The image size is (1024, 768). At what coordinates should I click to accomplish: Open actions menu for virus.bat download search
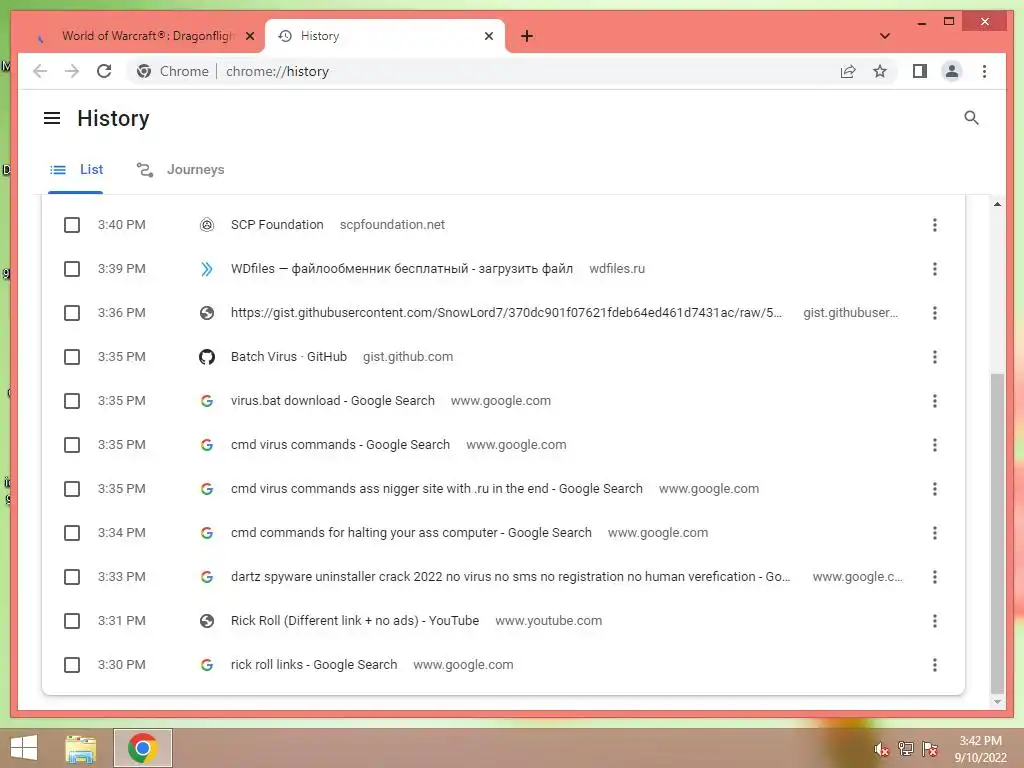click(935, 401)
